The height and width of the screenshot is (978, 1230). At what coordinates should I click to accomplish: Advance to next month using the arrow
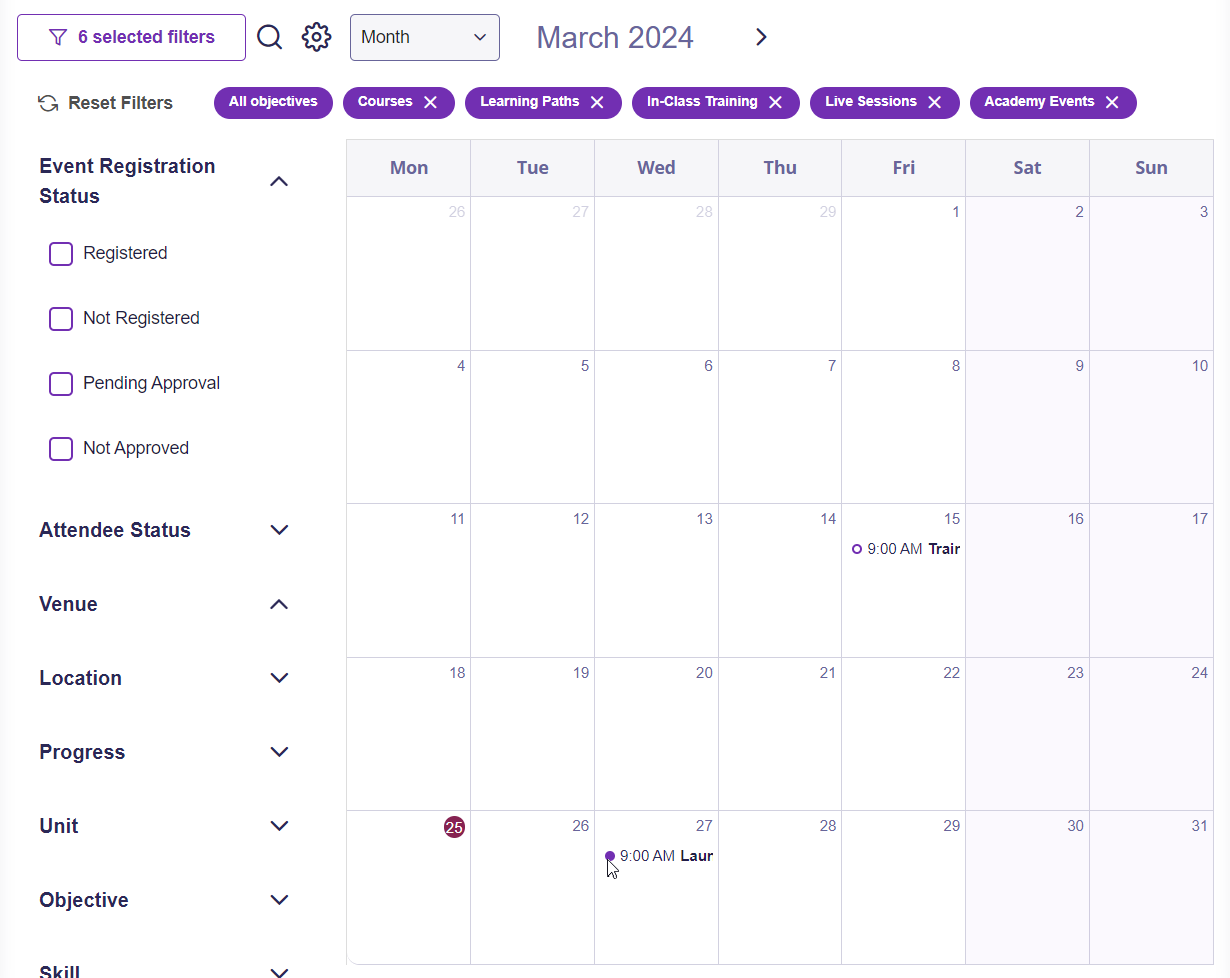click(761, 36)
